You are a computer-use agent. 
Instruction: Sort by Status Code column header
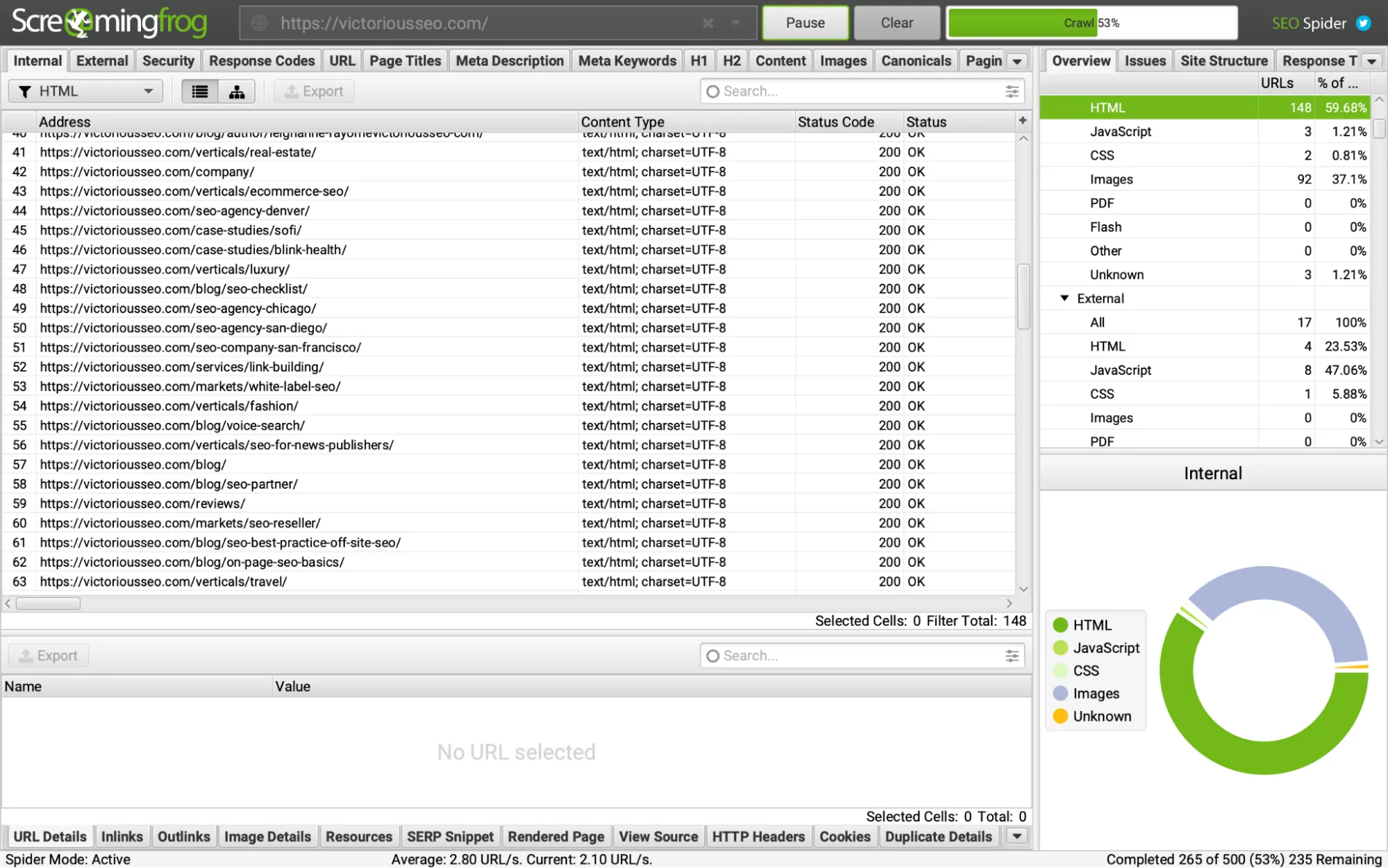pos(849,122)
